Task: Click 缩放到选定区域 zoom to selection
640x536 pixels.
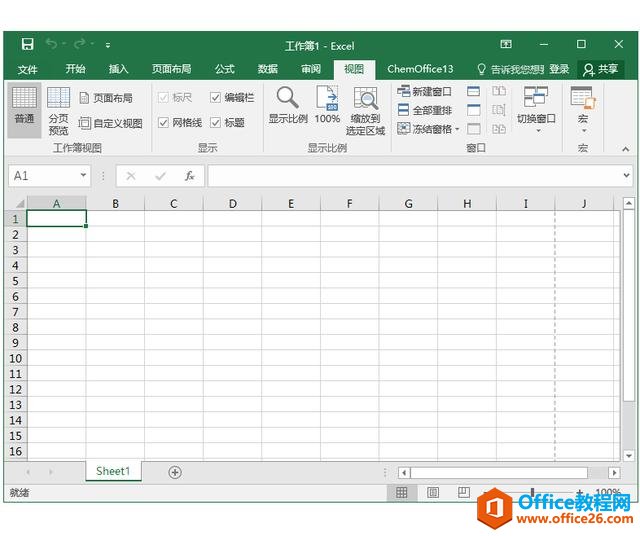Action: point(365,111)
